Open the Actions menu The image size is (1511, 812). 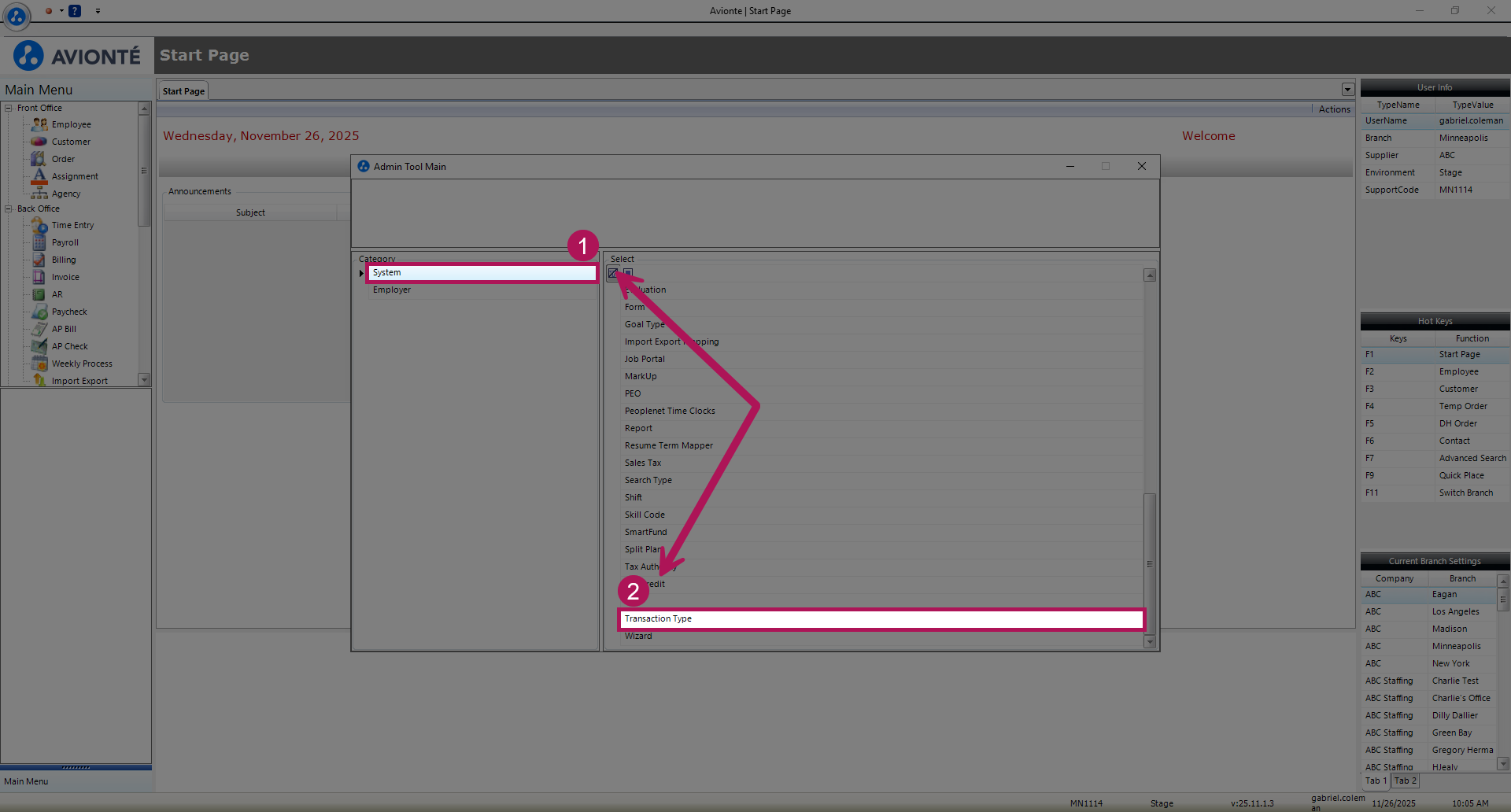coord(1334,109)
